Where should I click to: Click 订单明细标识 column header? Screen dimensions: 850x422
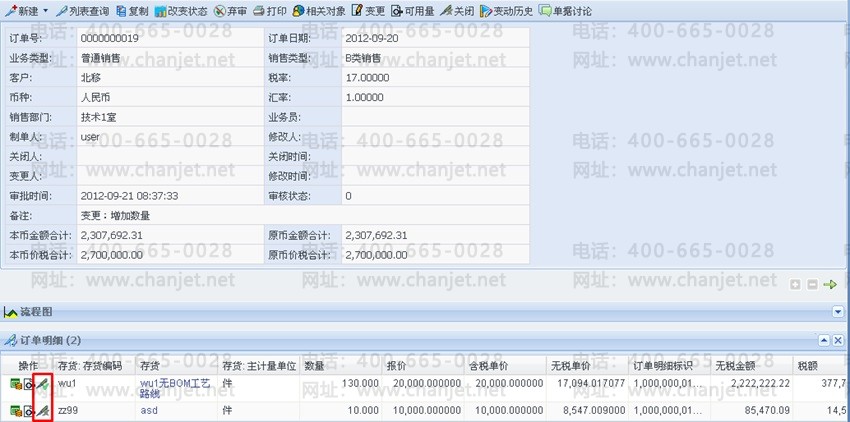[662, 366]
